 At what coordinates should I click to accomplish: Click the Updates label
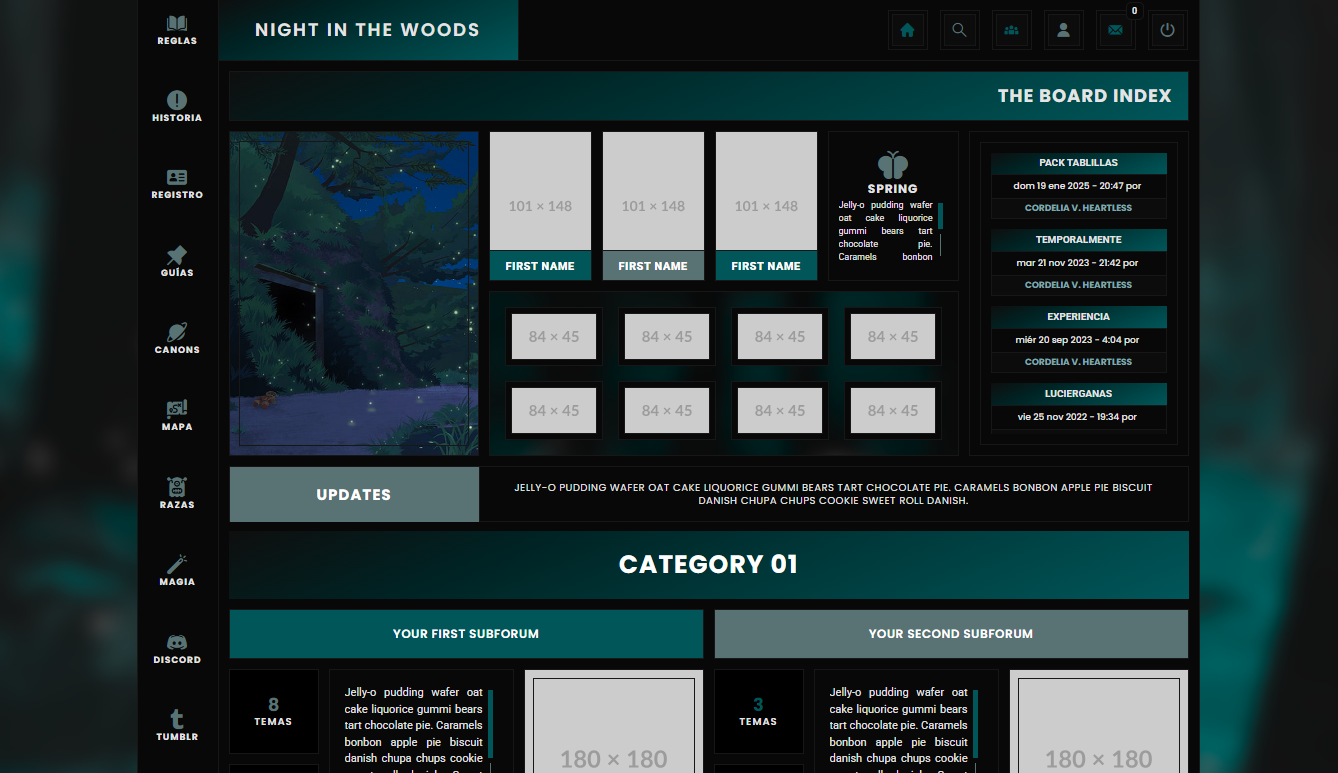pyautogui.click(x=354, y=494)
